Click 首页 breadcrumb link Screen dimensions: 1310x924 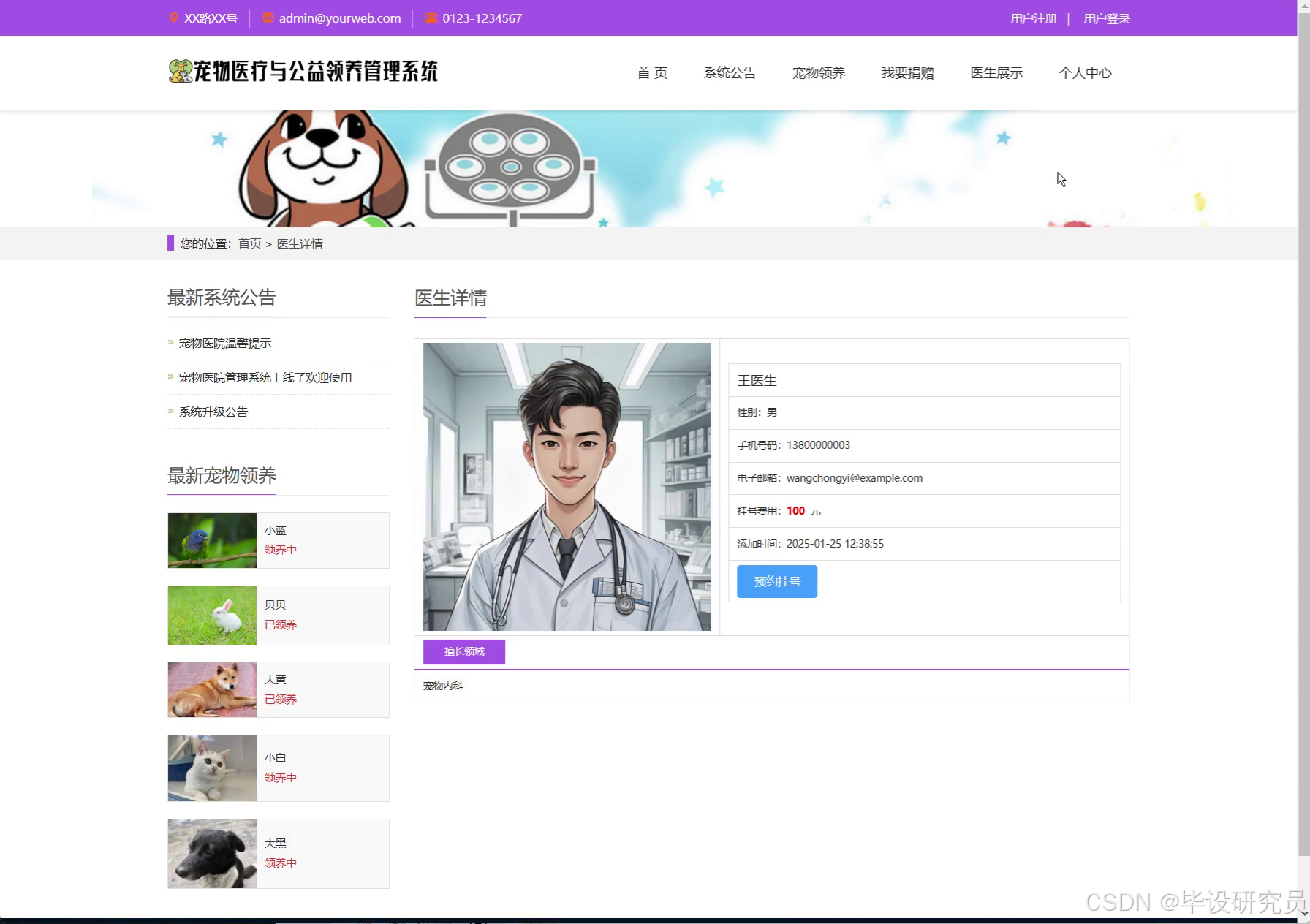(x=249, y=243)
